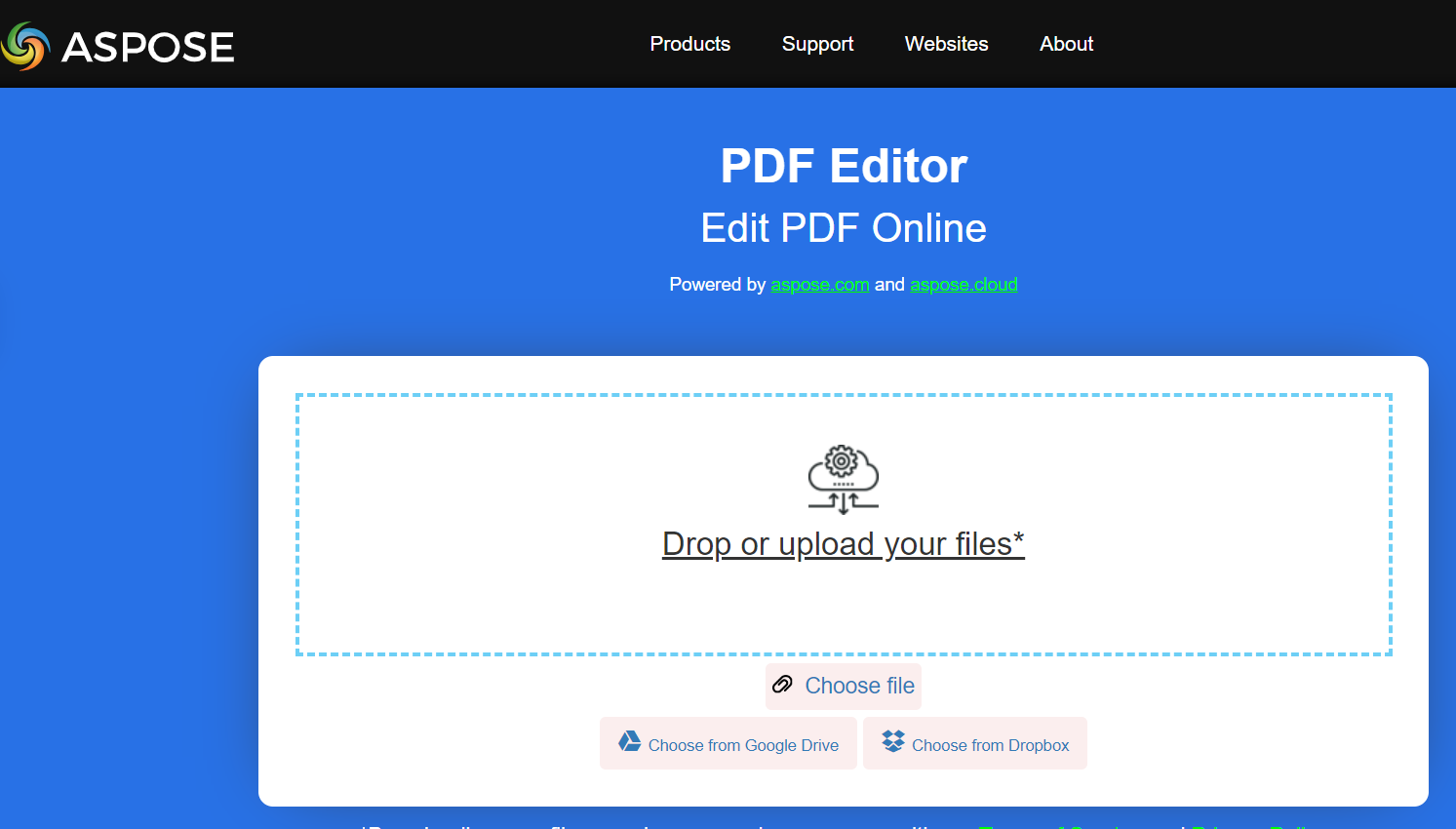Click the paperclip icon beside Choose file
Screen dimensions: 1456x829
783,685
